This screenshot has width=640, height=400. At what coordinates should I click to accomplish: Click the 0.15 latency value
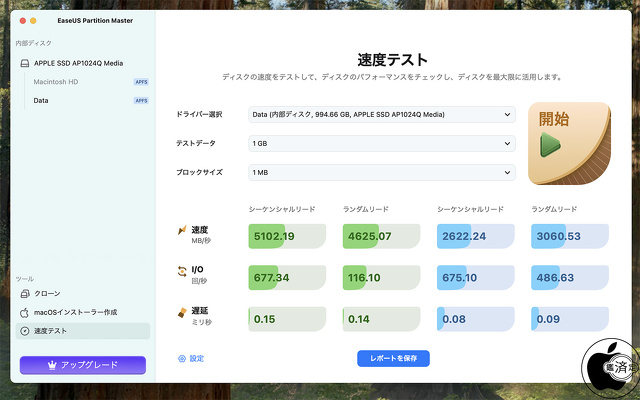click(264, 319)
